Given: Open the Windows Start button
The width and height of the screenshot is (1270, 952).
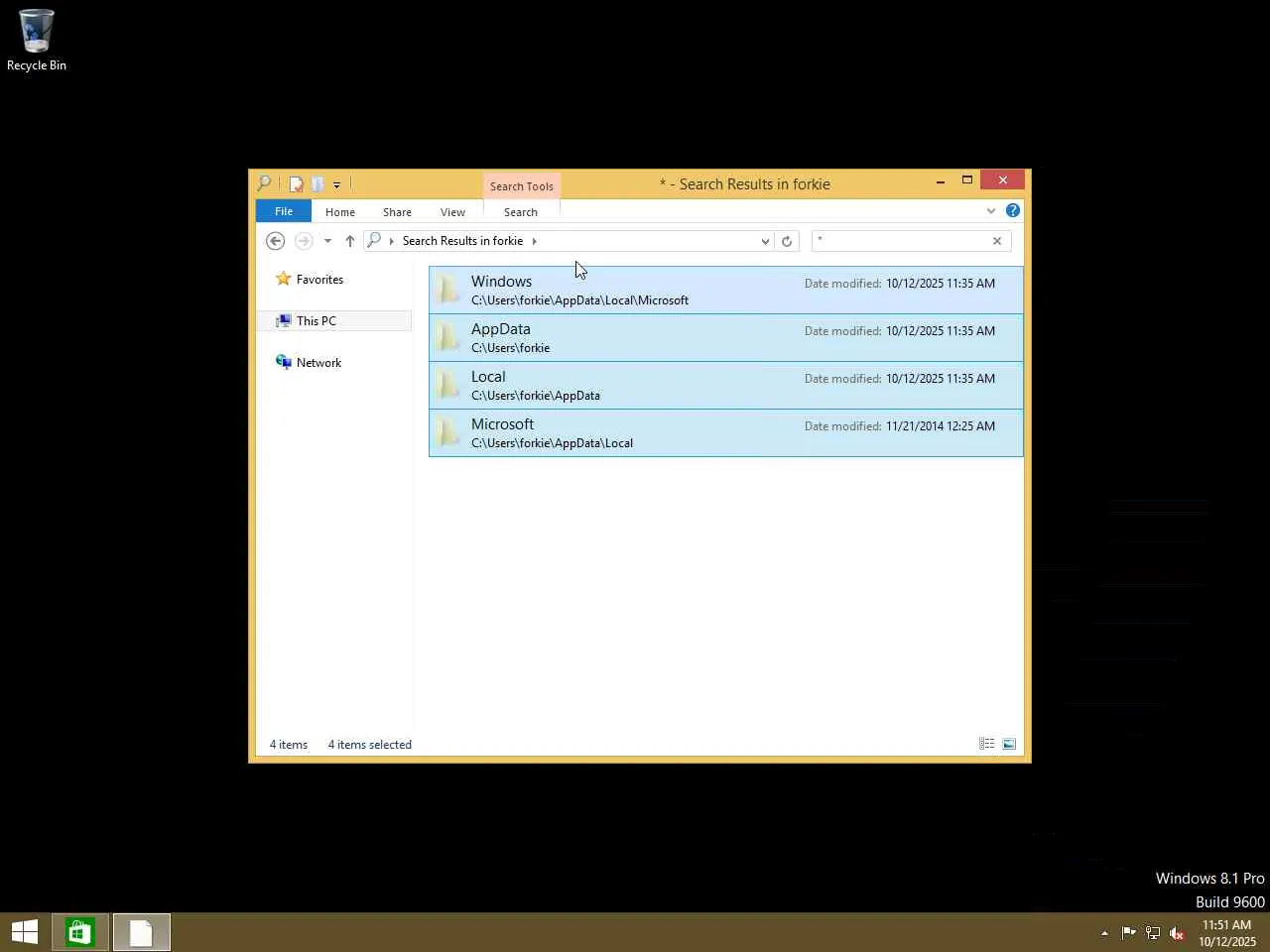Looking at the screenshot, I should 25,932.
